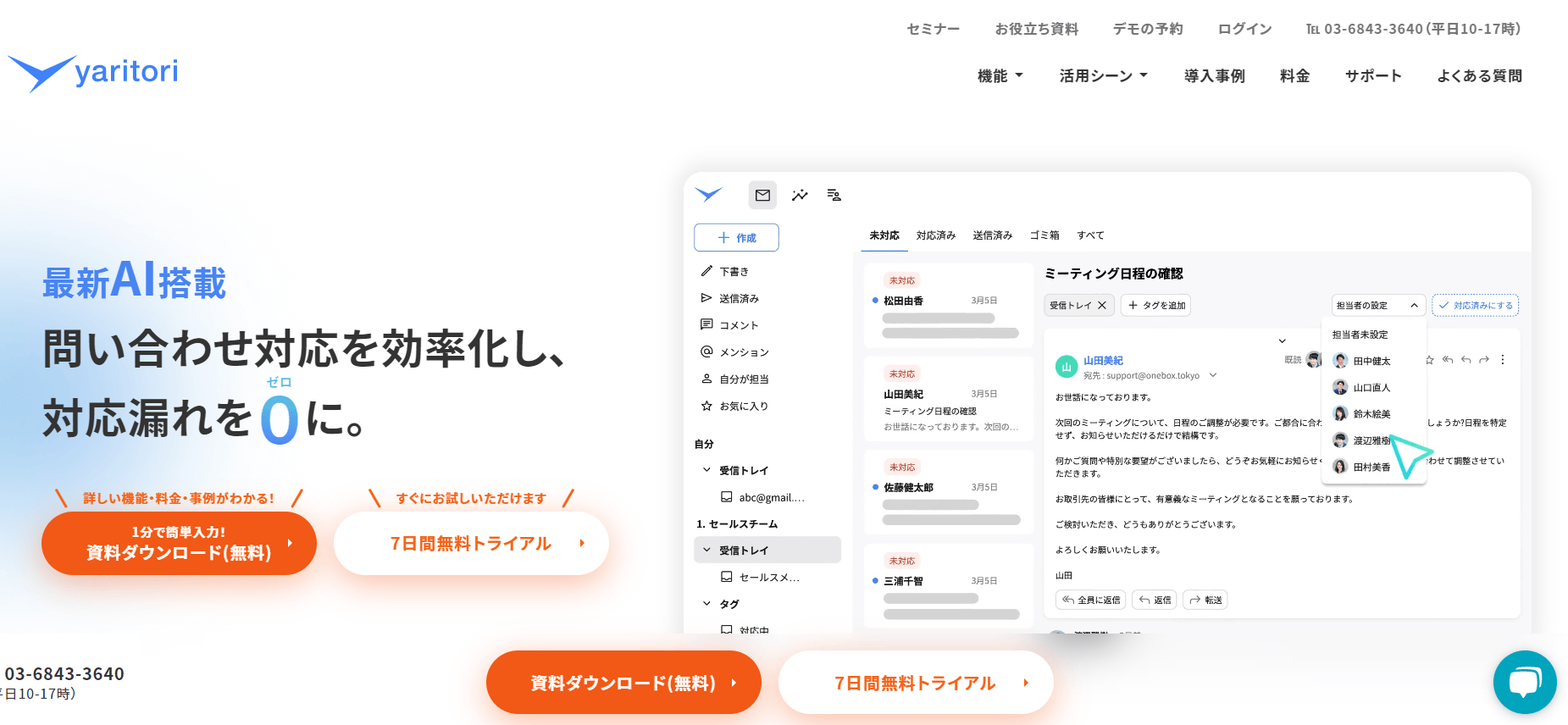Expand the 機能 dropdown menu
The width and height of the screenshot is (1568, 725).
click(1000, 76)
